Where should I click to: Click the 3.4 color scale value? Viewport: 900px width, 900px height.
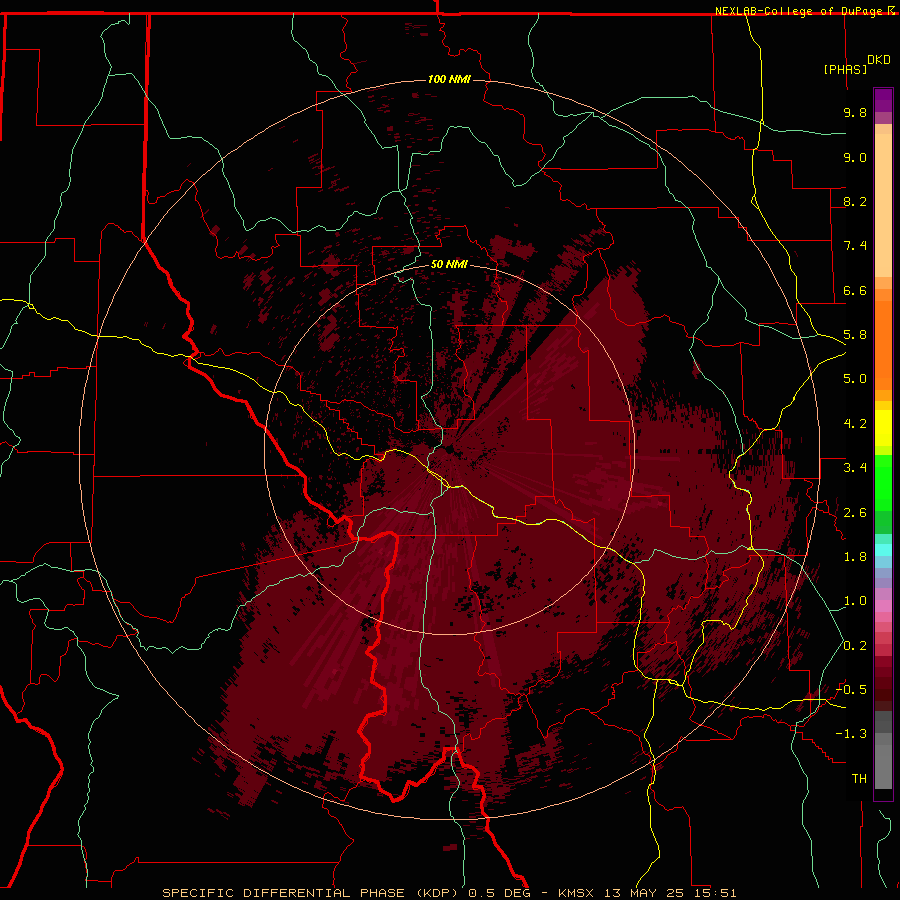pyautogui.click(x=855, y=468)
